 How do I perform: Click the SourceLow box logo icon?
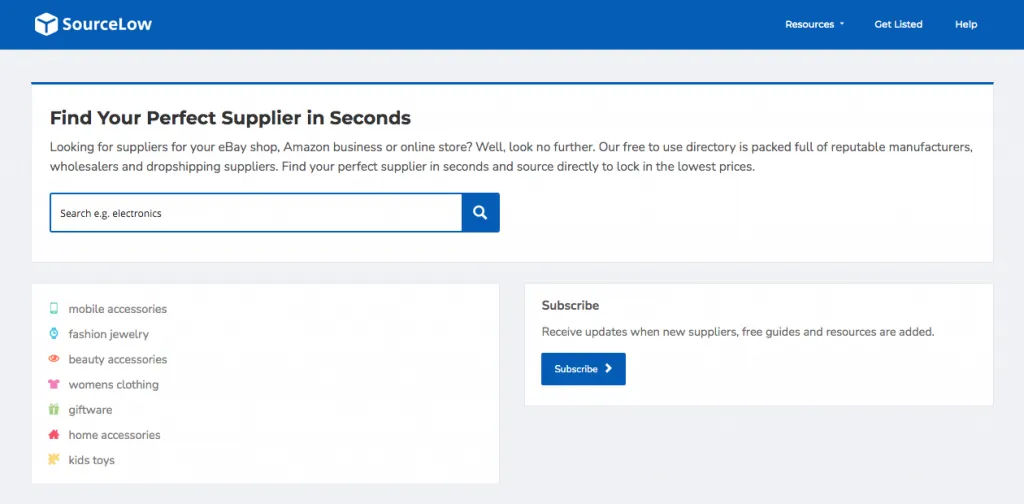click(46, 24)
